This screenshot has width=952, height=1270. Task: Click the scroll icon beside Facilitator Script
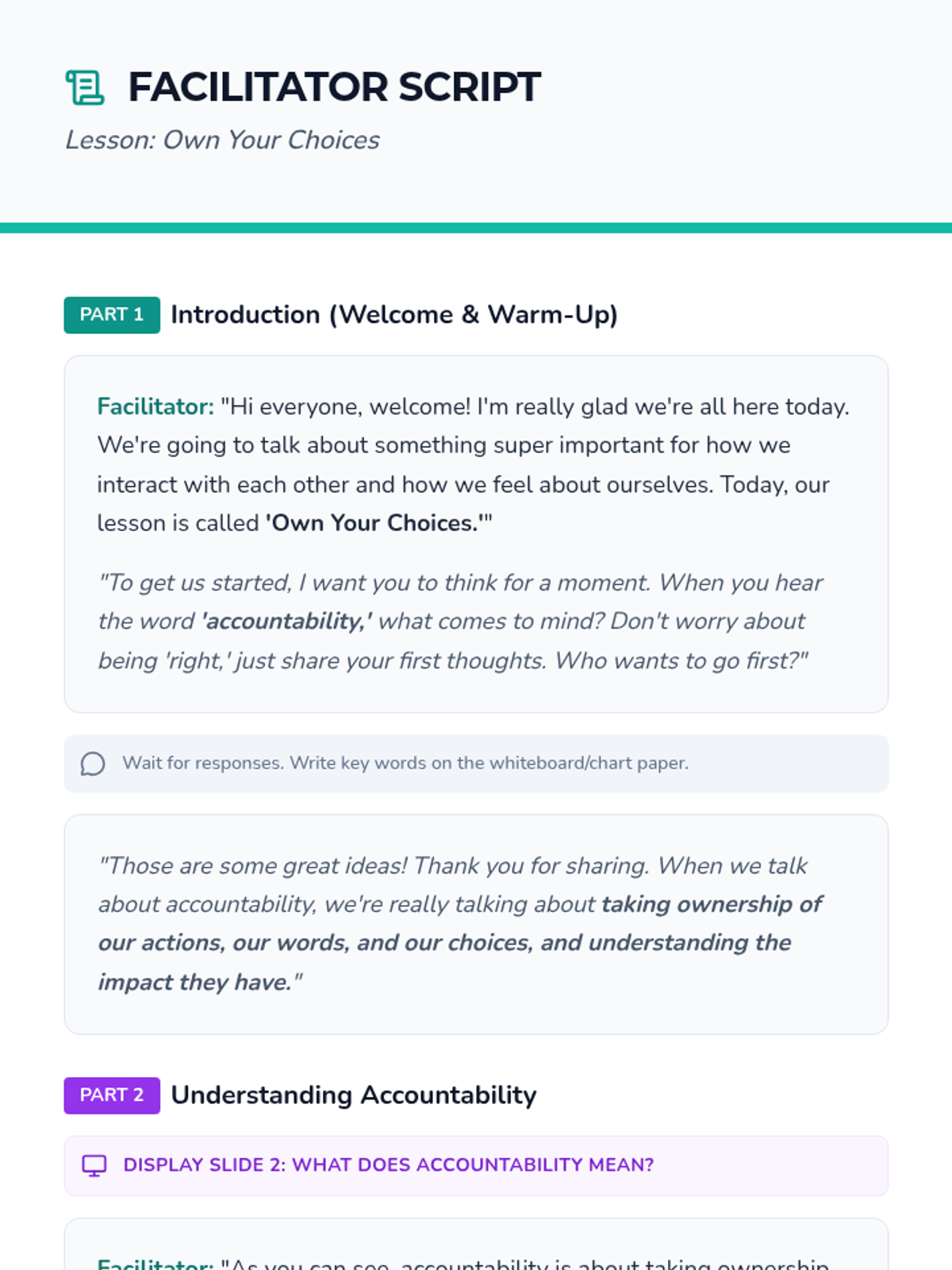85,87
